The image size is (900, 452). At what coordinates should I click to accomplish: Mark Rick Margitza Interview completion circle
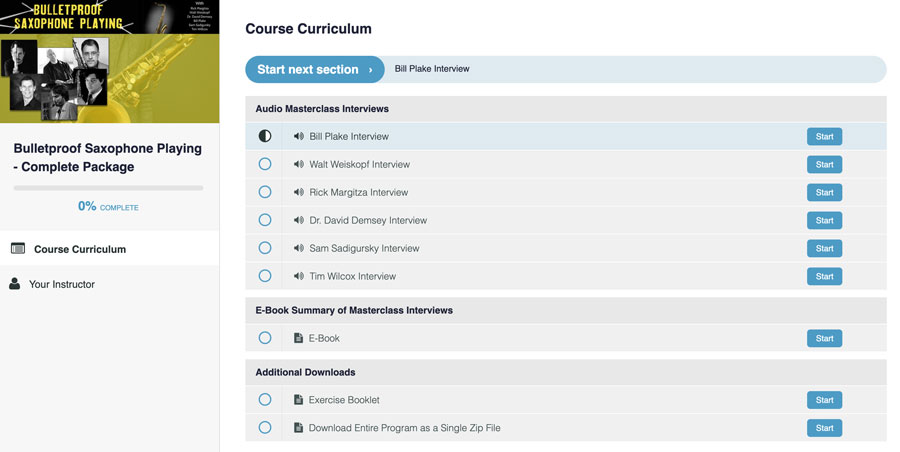(x=265, y=192)
